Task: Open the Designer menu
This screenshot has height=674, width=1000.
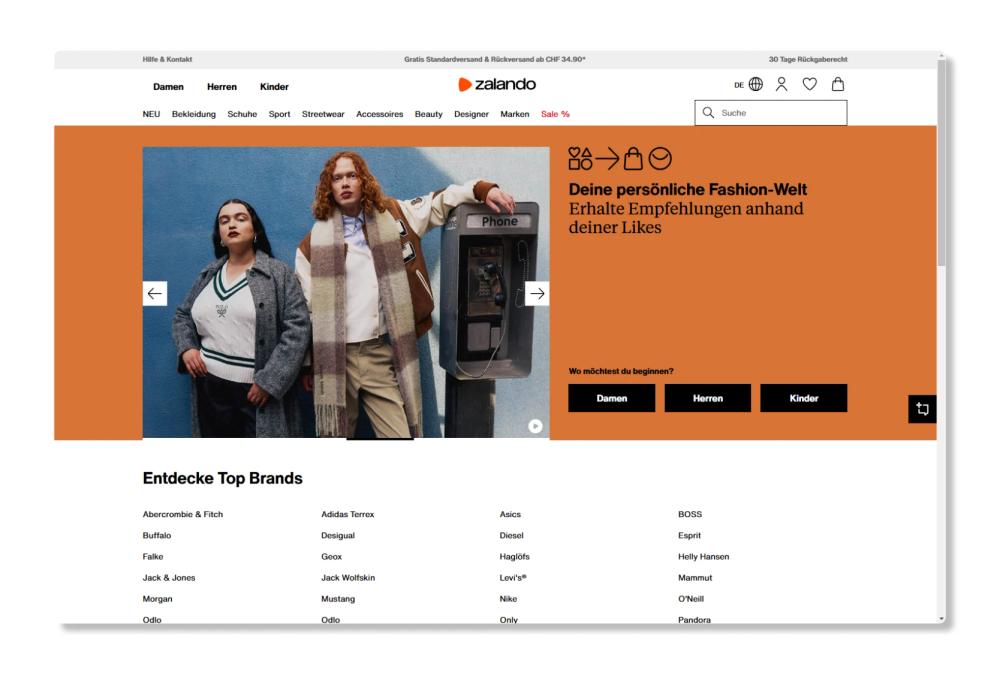Action: pyautogui.click(x=471, y=114)
